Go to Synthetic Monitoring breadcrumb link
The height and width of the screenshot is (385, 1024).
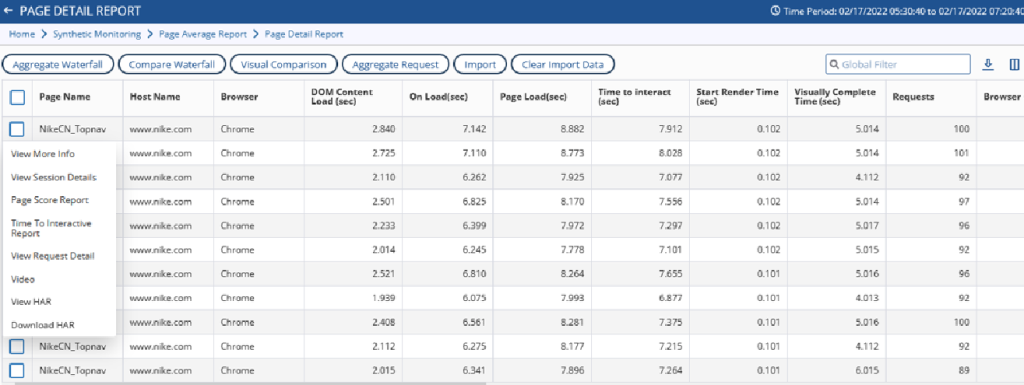(97, 35)
